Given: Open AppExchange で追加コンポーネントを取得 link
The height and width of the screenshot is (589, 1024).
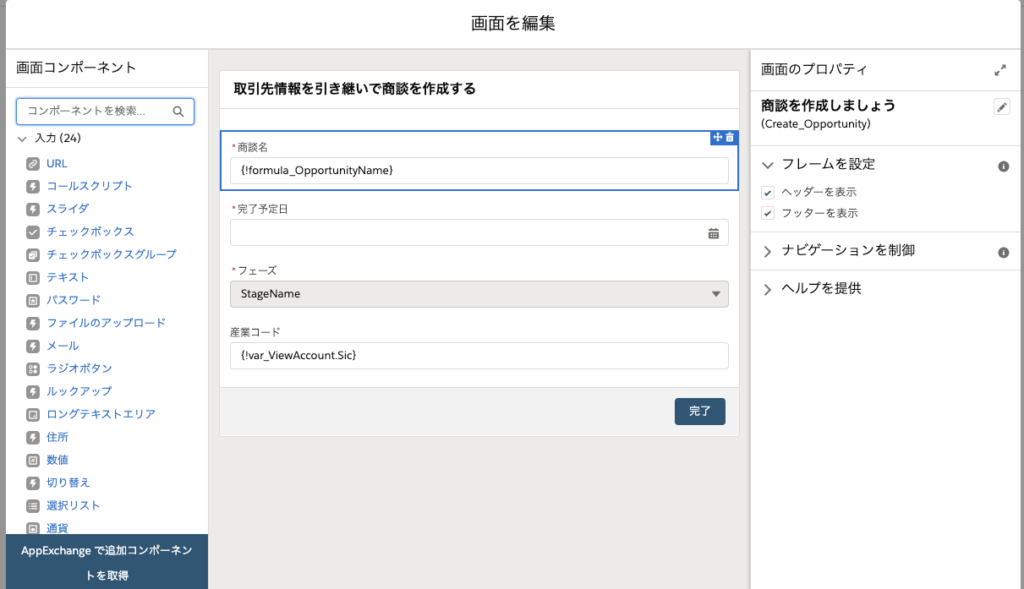Looking at the screenshot, I should 107,562.
